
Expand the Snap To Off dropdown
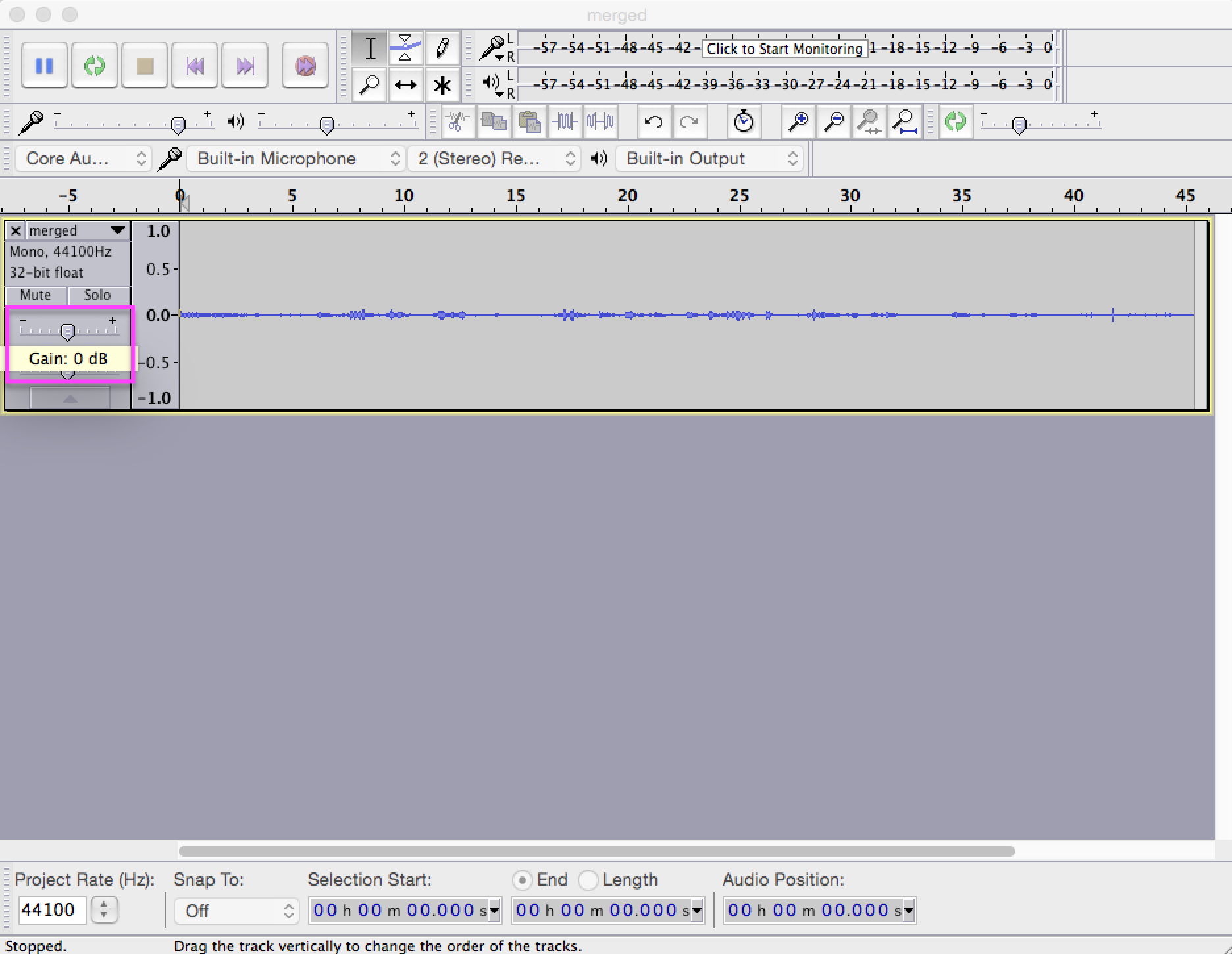(236, 911)
